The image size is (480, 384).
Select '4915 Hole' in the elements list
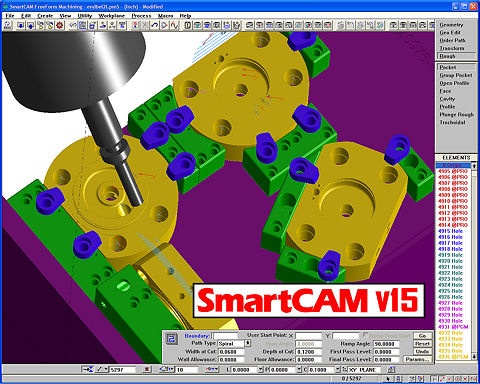click(453, 231)
